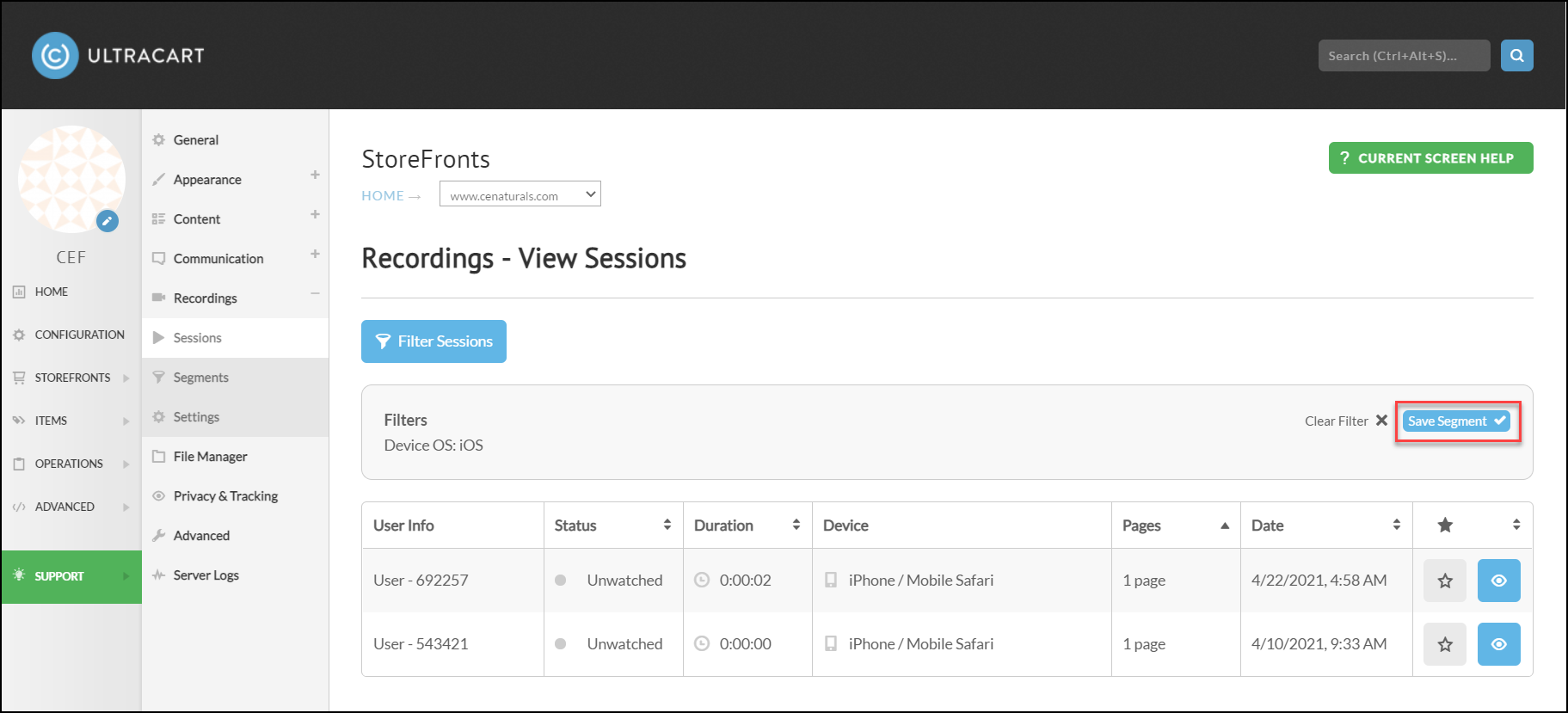Sort table by Duration column arrows
This screenshot has width=1568, height=713.
(x=796, y=525)
